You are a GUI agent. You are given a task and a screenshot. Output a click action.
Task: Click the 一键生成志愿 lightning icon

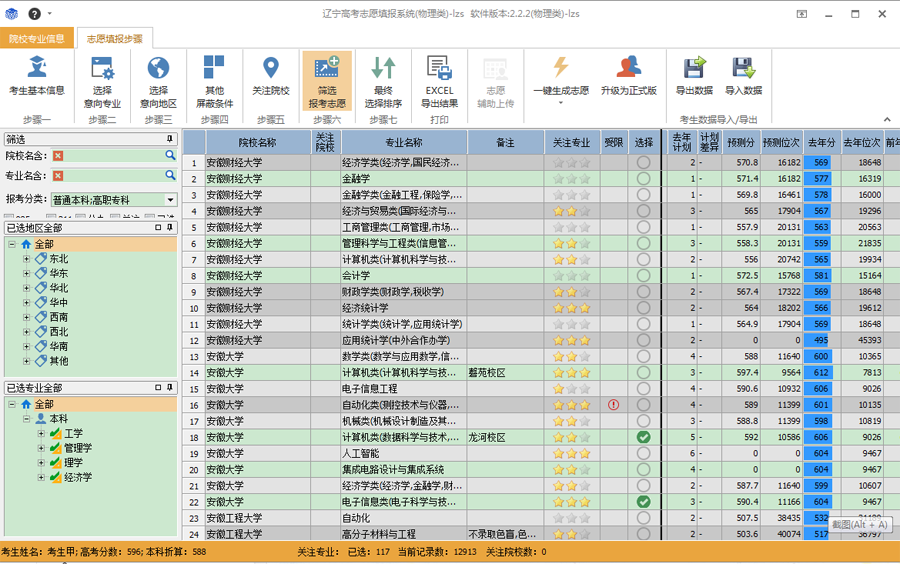pos(561,67)
